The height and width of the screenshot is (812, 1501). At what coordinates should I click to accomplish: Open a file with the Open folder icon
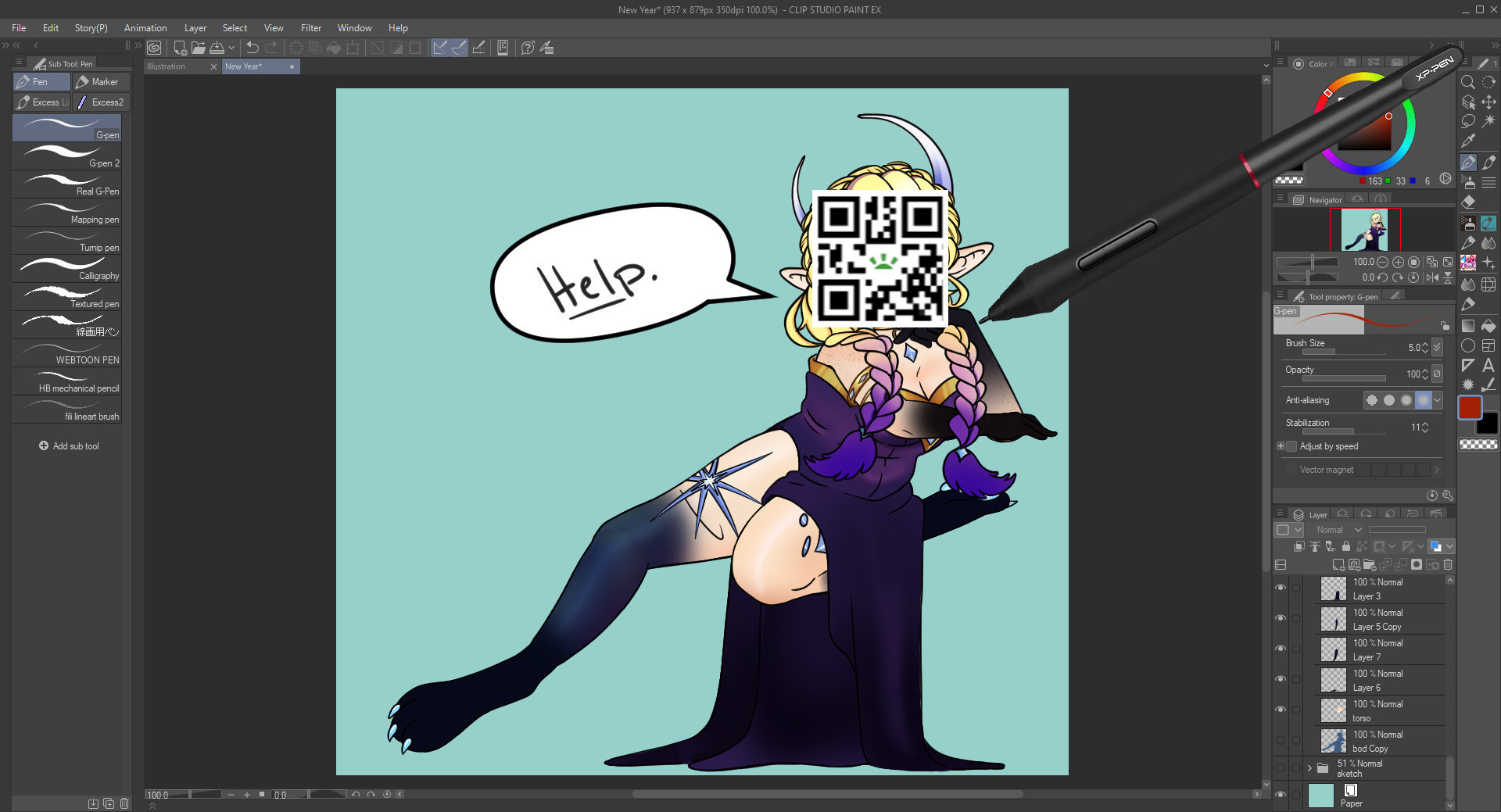point(199,48)
